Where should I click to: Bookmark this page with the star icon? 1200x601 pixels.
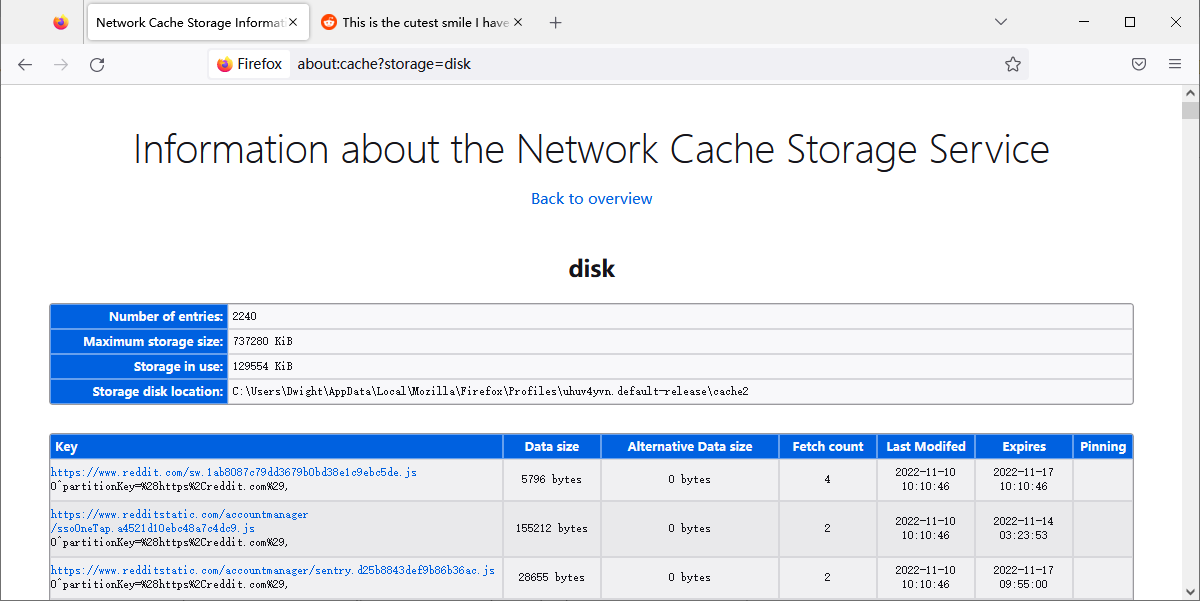tap(1012, 64)
